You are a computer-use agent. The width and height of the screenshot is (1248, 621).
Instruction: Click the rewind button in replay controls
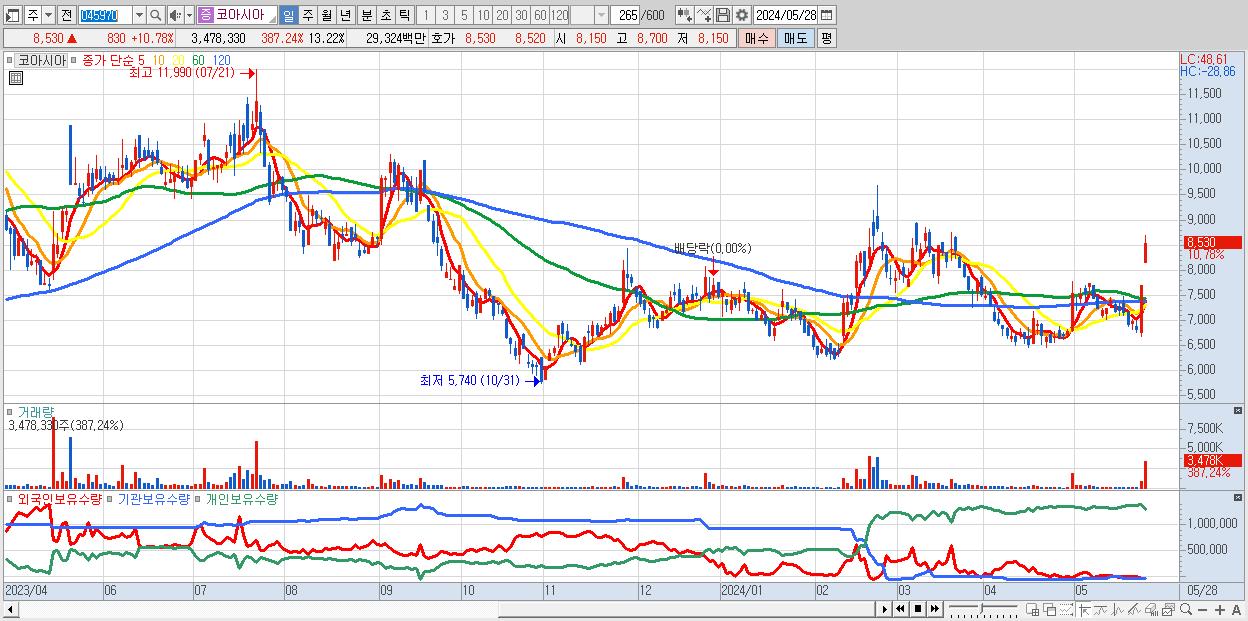coord(900,609)
